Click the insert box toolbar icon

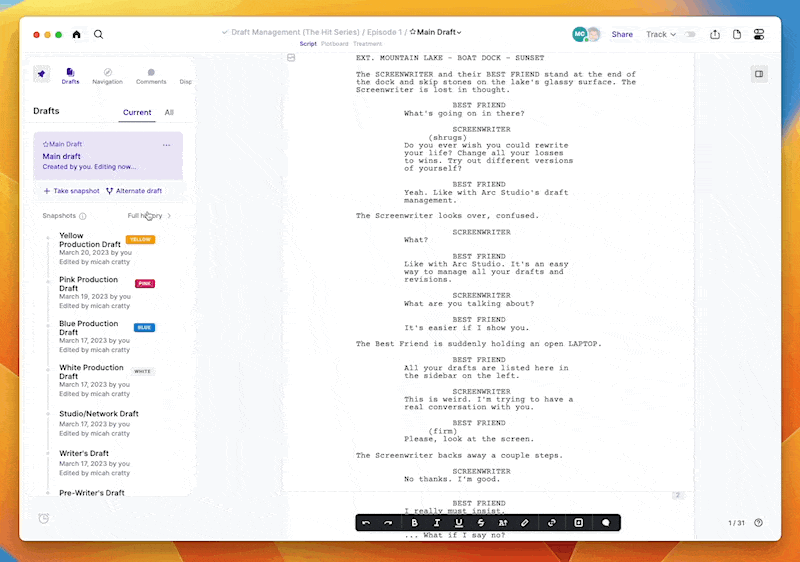pos(579,523)
